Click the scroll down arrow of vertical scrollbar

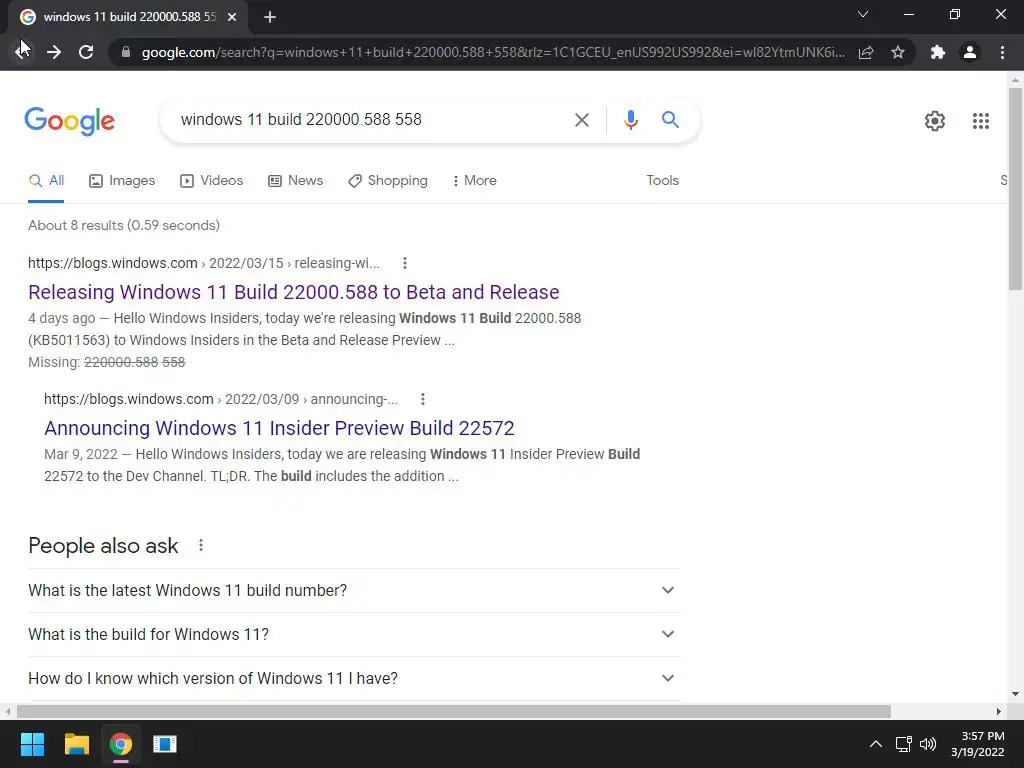click(x=1015, y=694)
